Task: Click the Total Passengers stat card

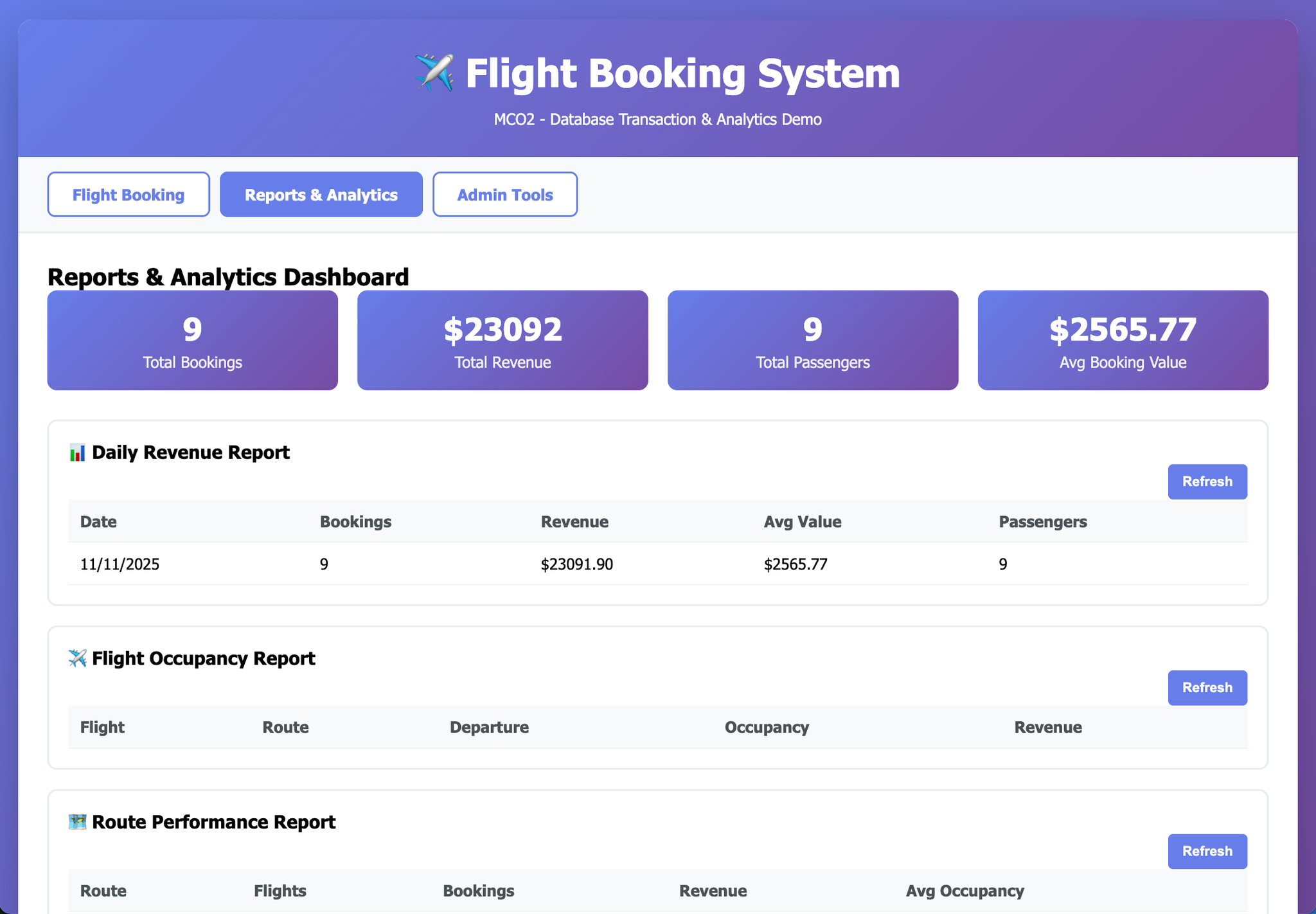Action: point(813,340)
